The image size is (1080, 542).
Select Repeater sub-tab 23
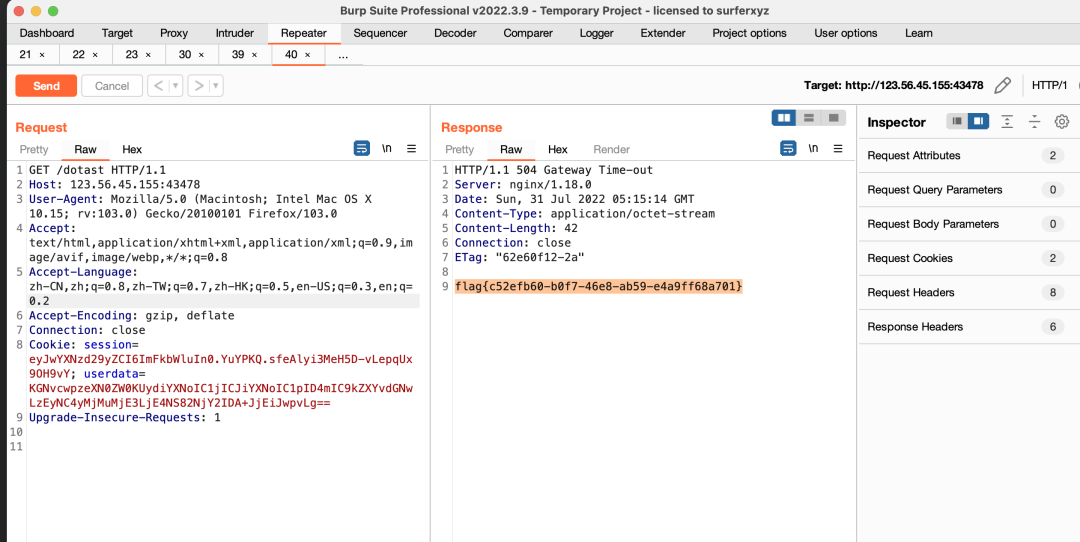click(x=132, y=54)
